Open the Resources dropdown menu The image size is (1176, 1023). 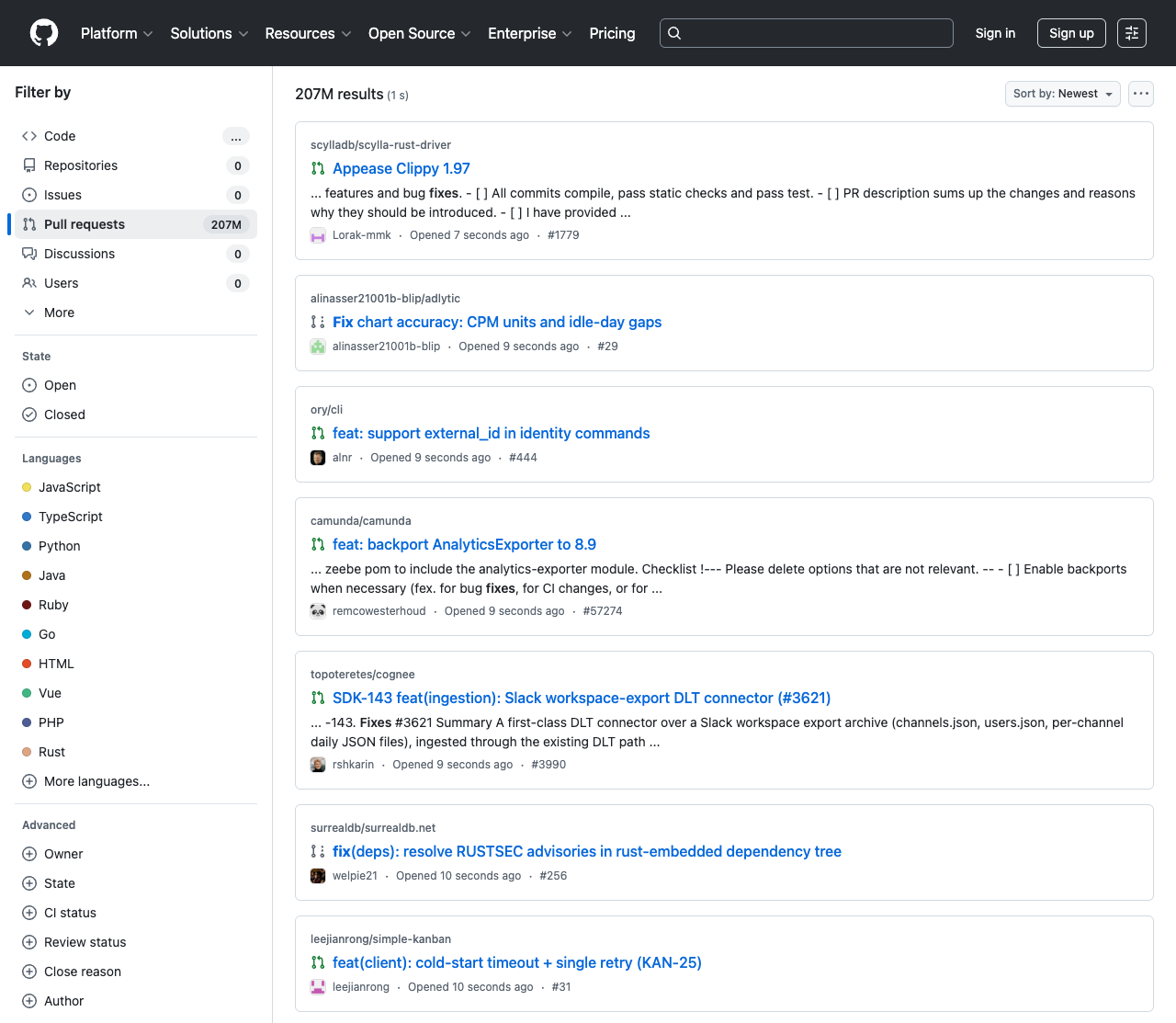308,33
